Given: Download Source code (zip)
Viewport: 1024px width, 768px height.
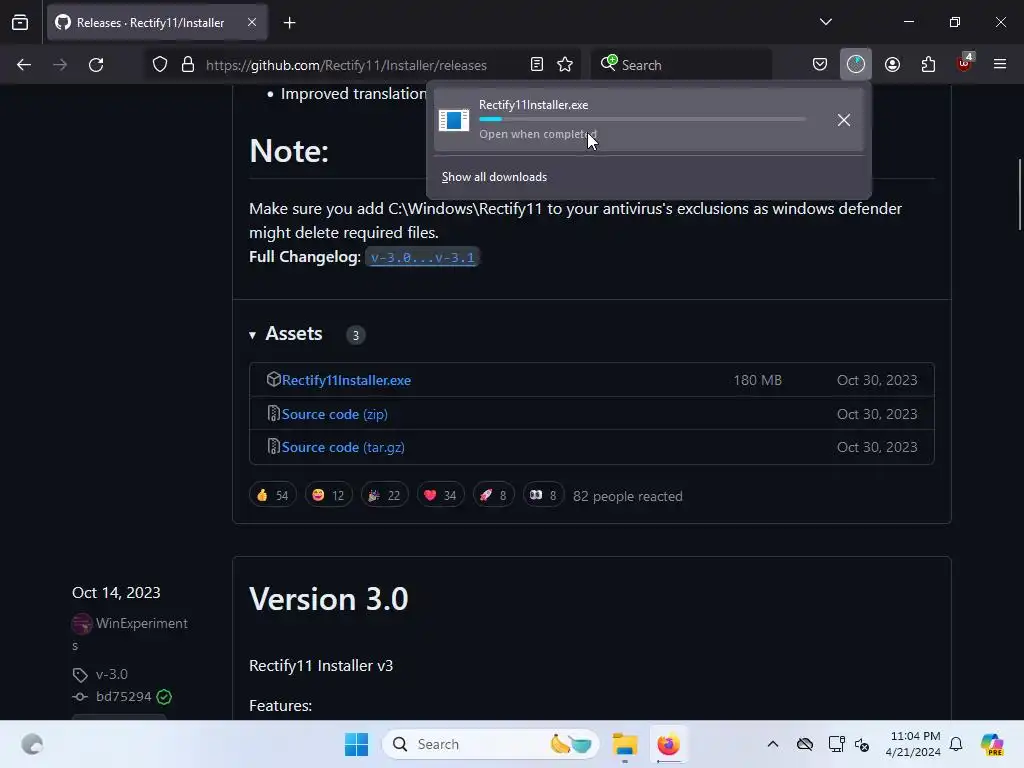Looking at the screenshot, I should [x=334, y=414].
